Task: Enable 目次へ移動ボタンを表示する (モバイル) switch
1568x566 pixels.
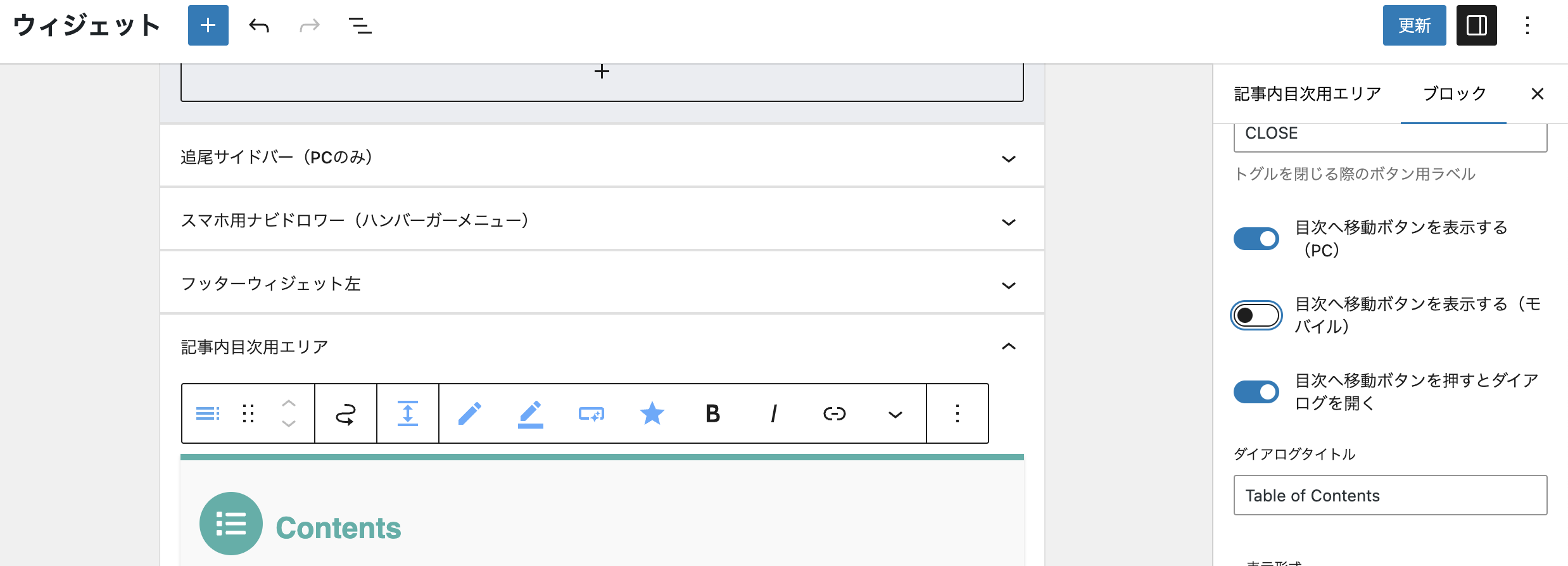Action: point(1256,315)
